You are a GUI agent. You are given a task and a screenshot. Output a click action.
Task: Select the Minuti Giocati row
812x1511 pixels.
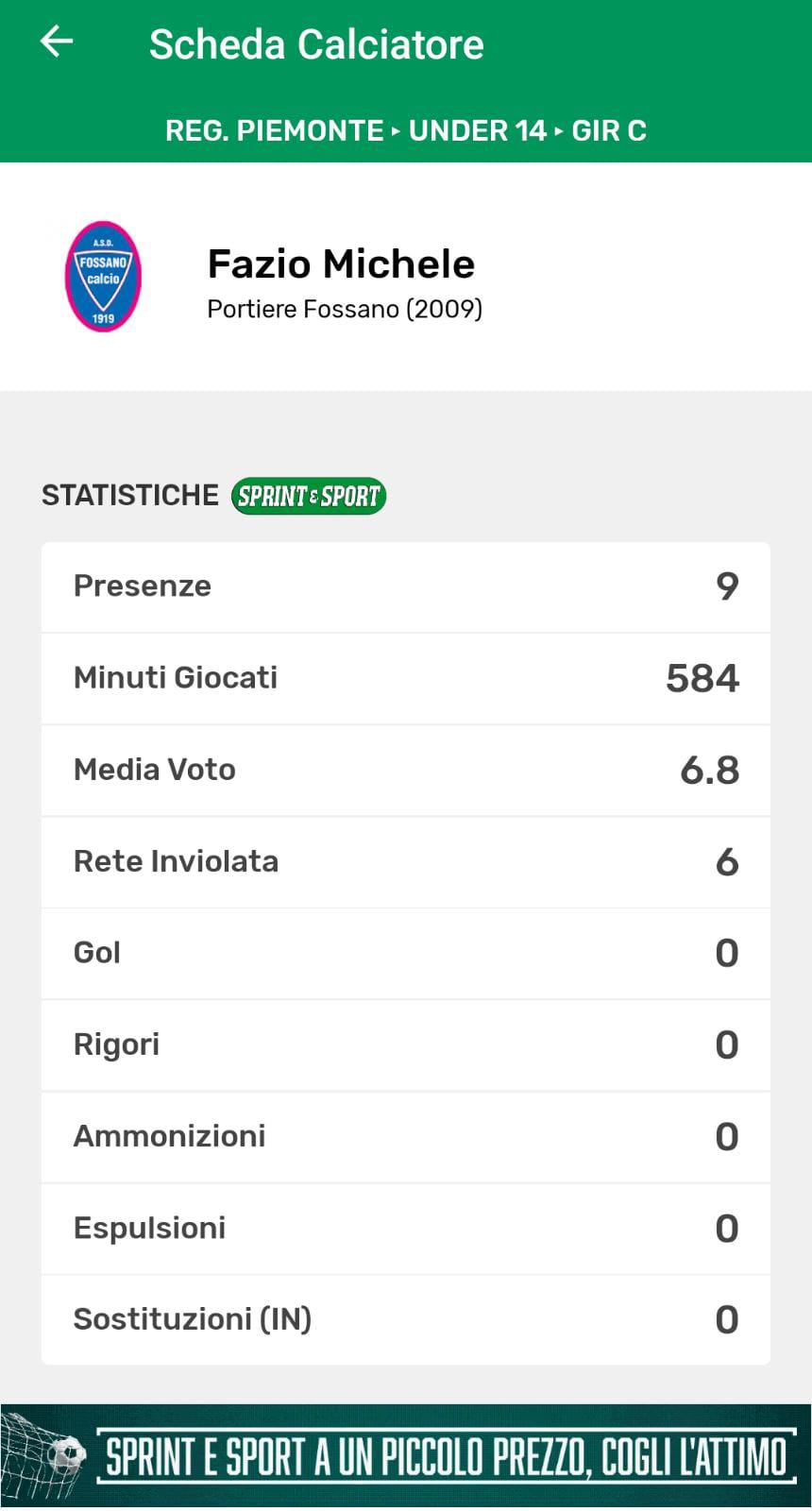pyautogui.click(x=406, y=678)
